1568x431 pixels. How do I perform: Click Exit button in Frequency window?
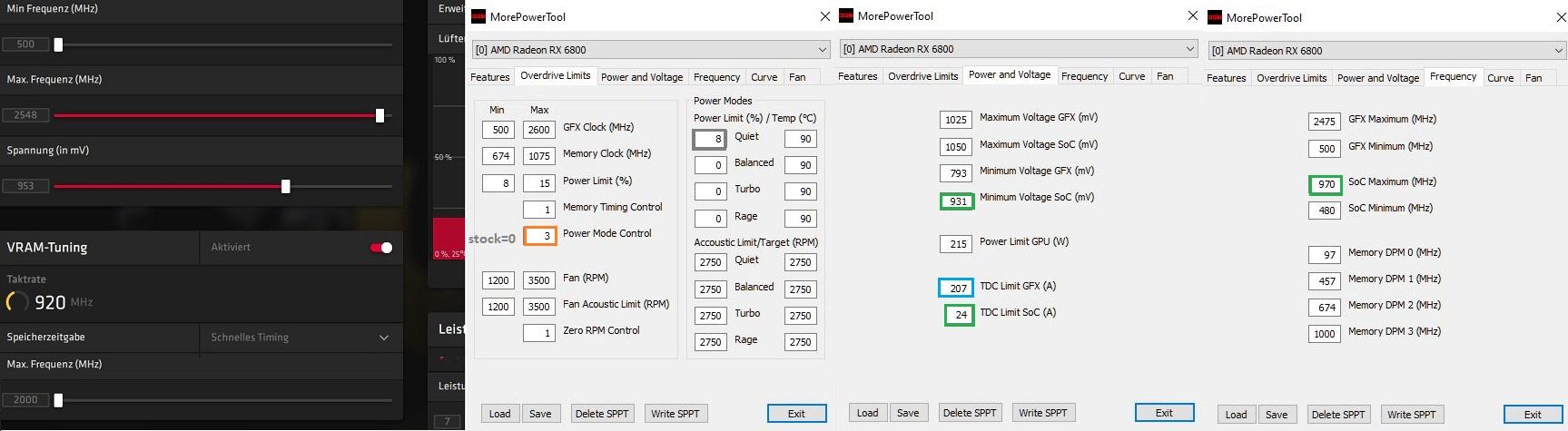click(1533, 415)
